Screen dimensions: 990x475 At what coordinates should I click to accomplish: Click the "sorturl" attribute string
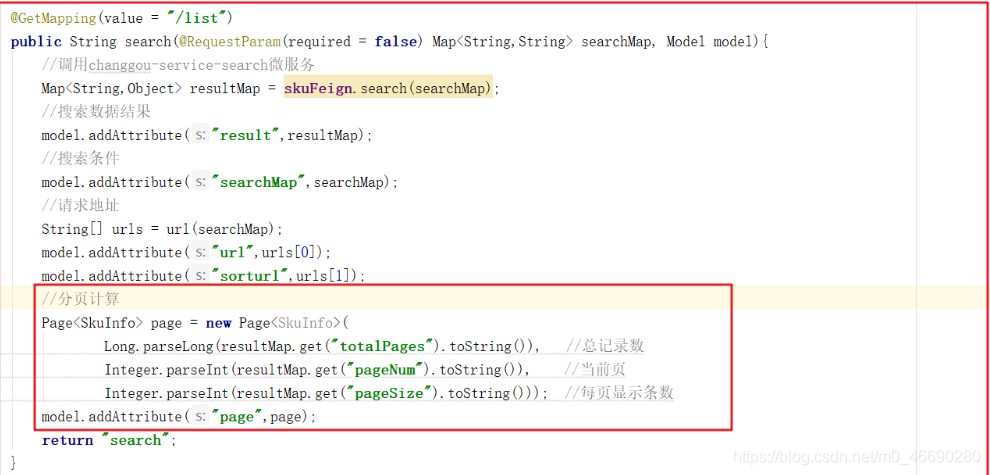click(251, 276)
